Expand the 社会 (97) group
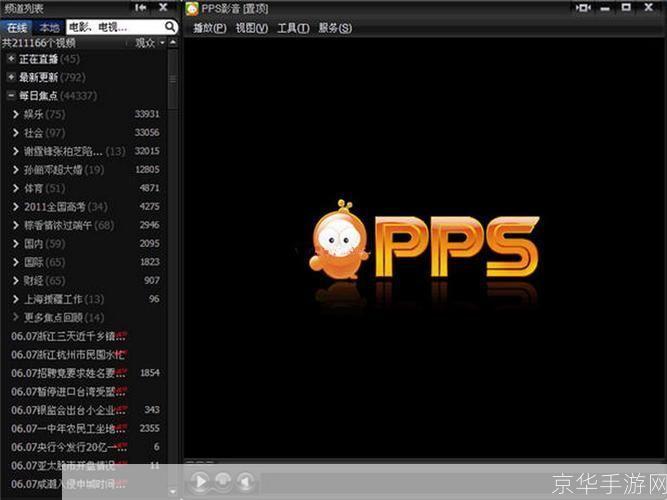The image size is (667, 500). click(16, 133)
